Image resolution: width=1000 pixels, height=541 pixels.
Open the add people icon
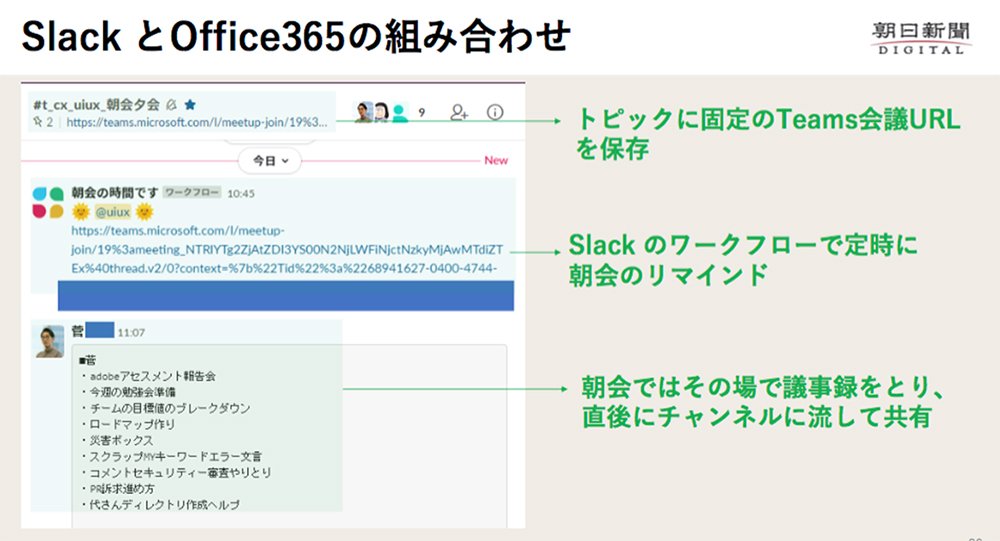[459, 112]
